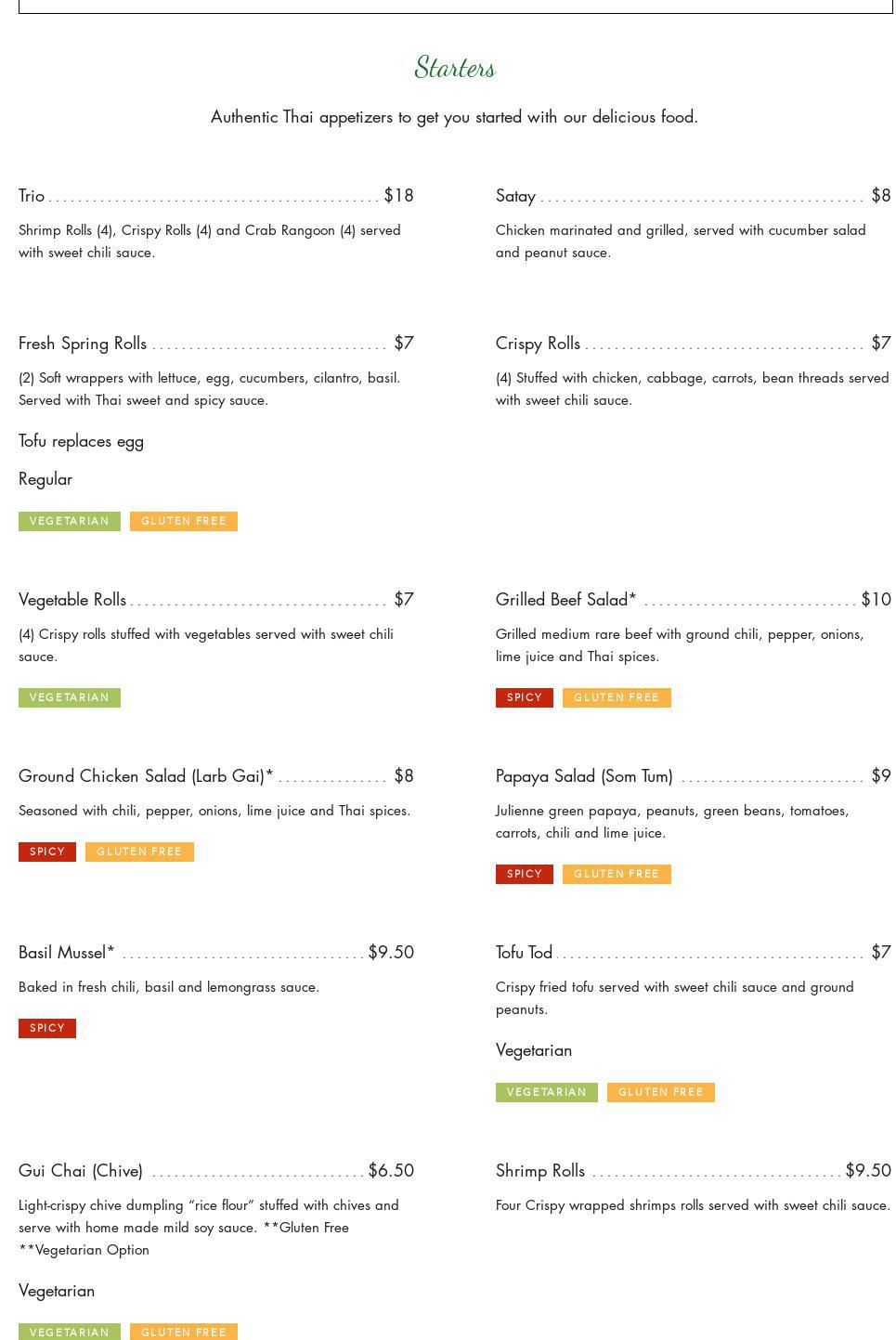Click Gluten Free tag under Papaya Salad

[617, 874]
